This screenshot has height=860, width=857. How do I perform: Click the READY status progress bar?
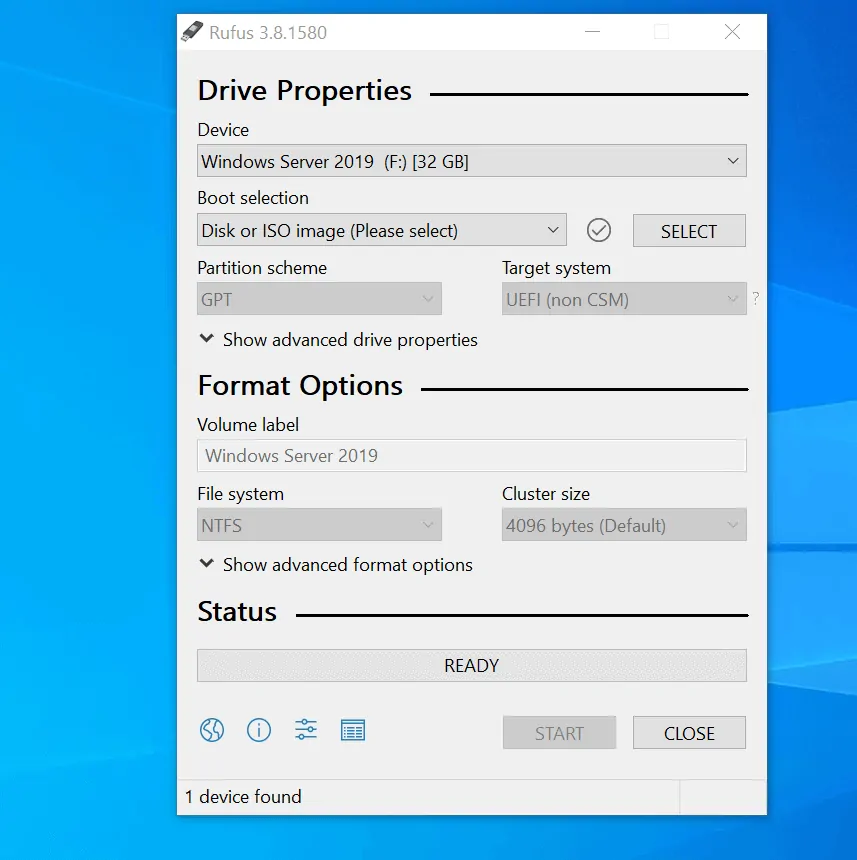[x=471, y=665]
